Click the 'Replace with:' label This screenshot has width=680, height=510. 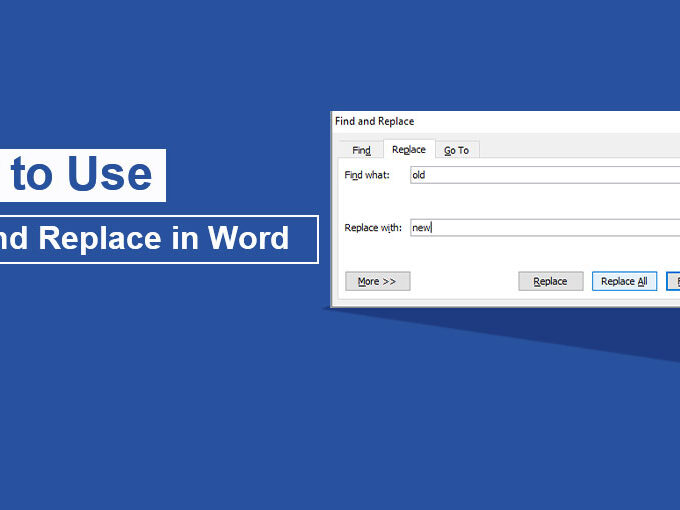coord(373,228)
